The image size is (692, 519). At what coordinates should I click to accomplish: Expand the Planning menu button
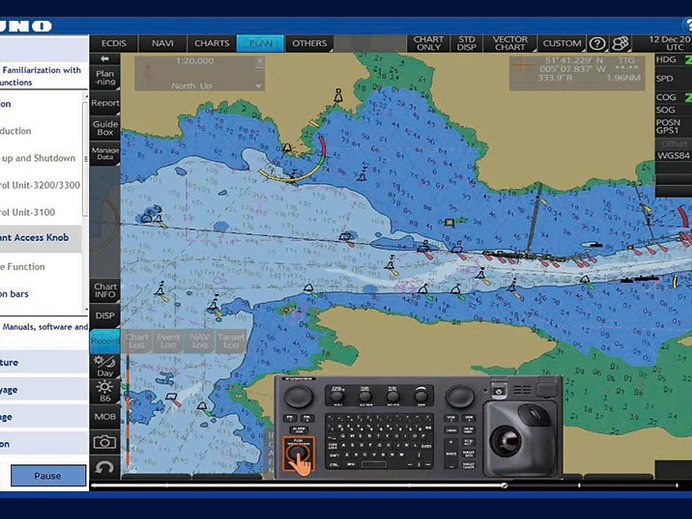[105, 78]
